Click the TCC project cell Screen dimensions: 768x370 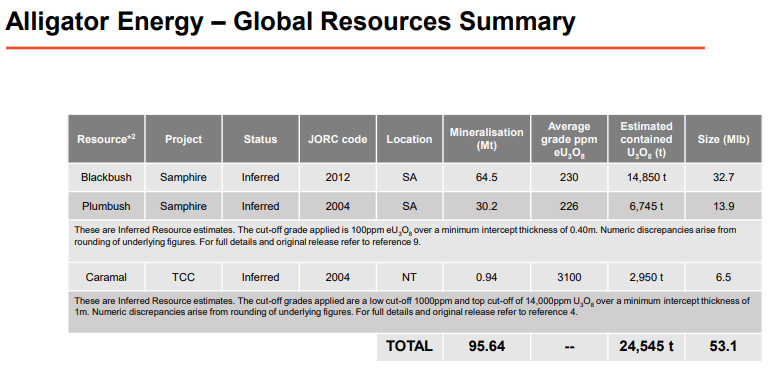[184, 277]
